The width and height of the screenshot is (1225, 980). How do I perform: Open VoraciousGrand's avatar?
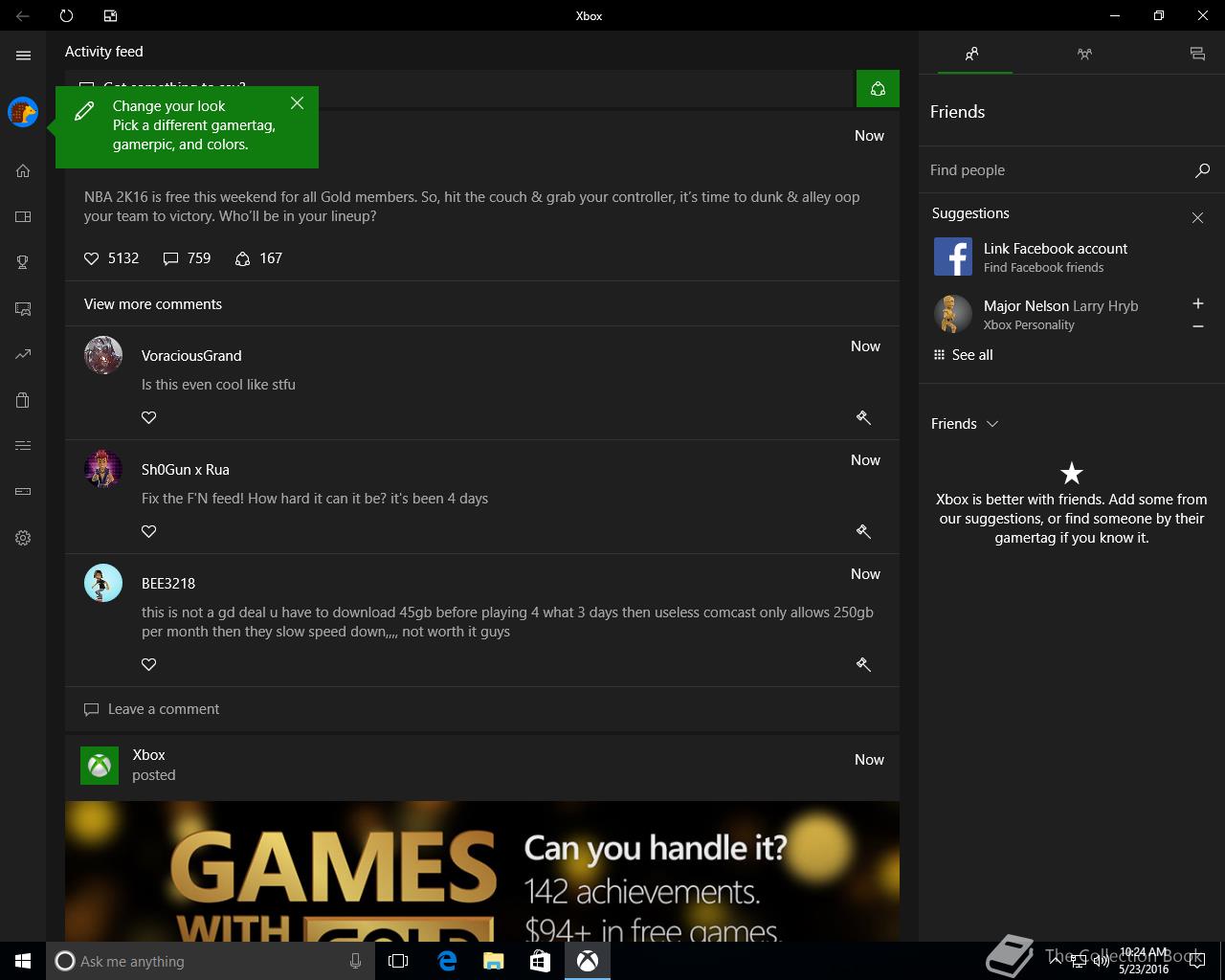(103, 355)
